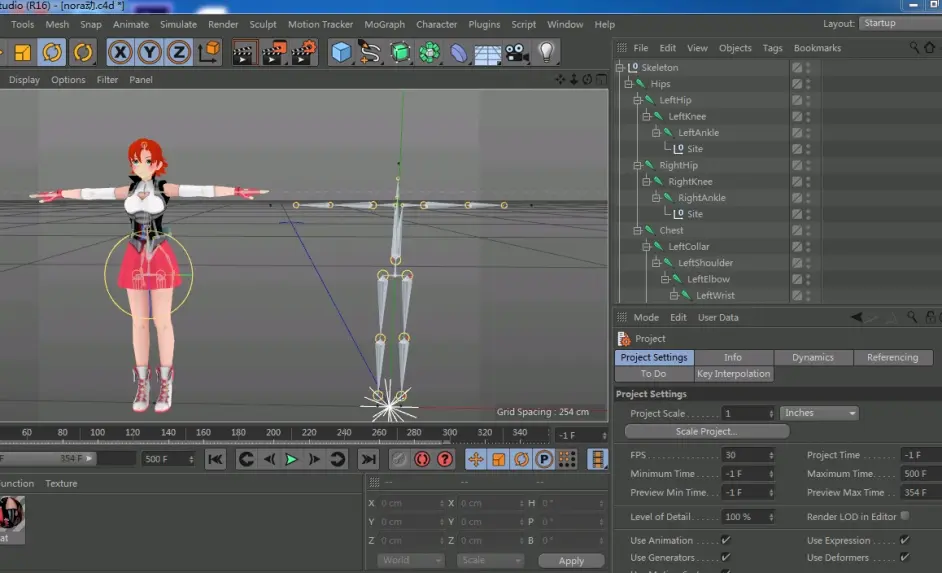
Task: Open the Inches unit dropdown
Action: [x=820, y=413]
